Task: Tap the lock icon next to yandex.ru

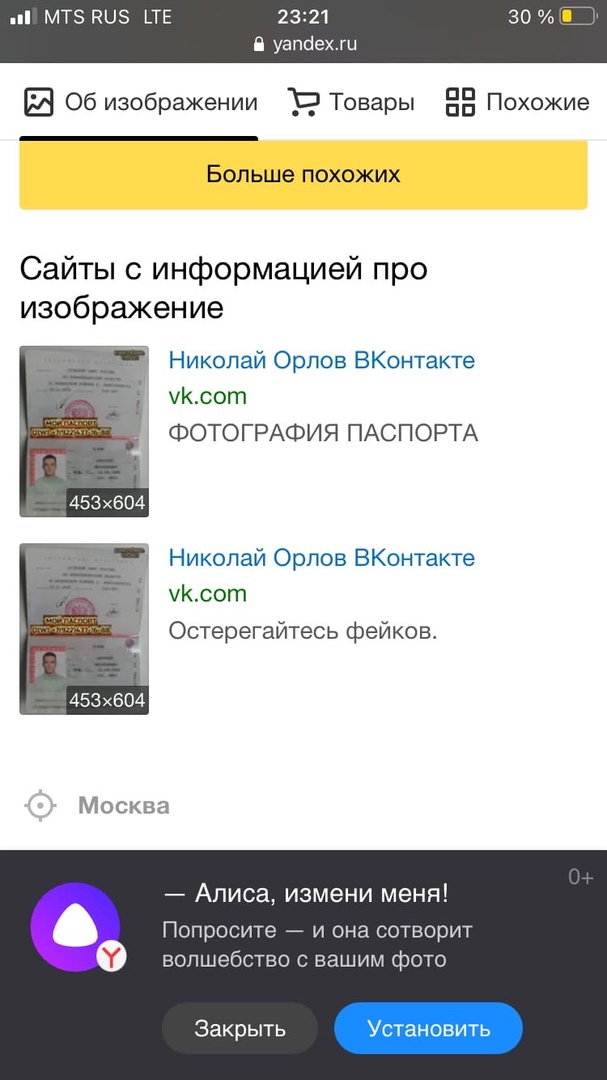Action: point(259,45)
